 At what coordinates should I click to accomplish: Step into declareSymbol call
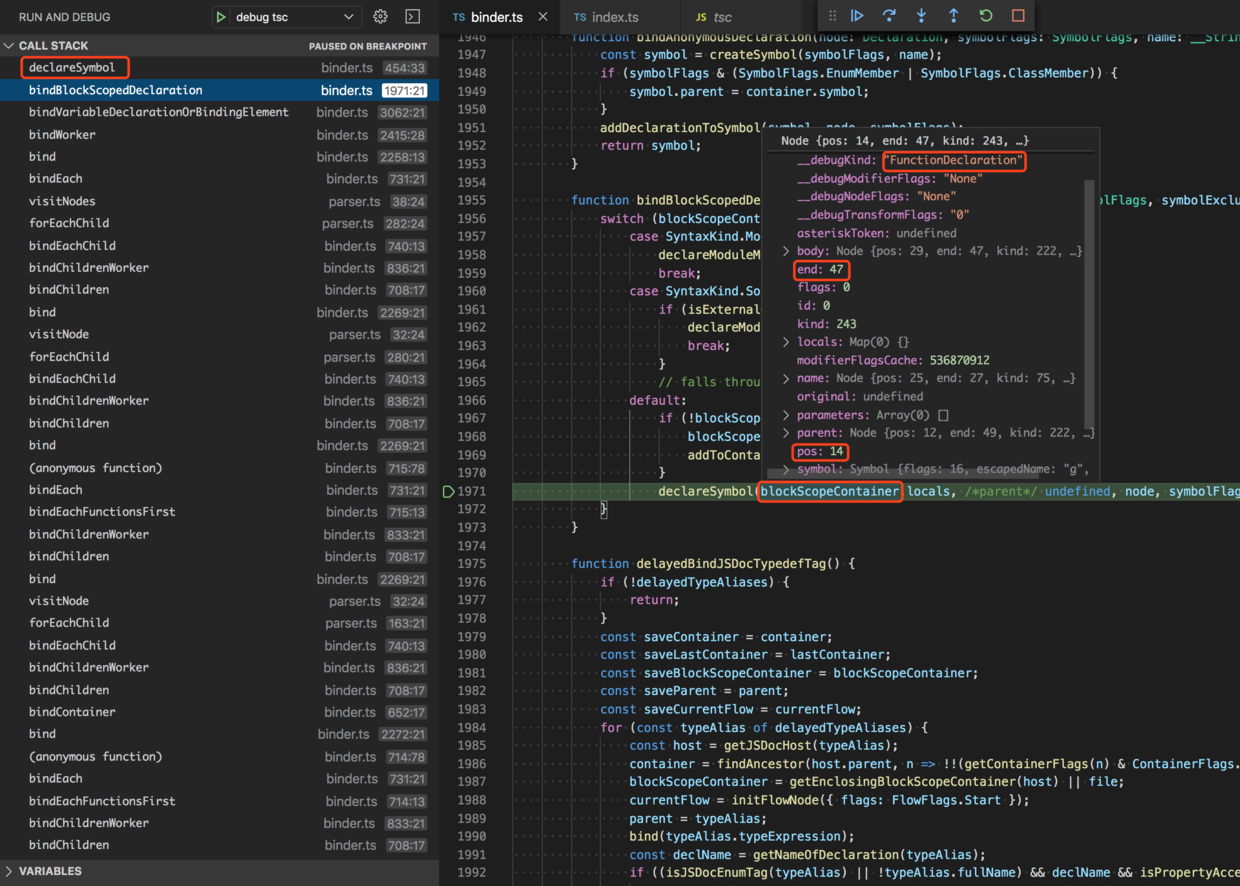tap(921, 16)
